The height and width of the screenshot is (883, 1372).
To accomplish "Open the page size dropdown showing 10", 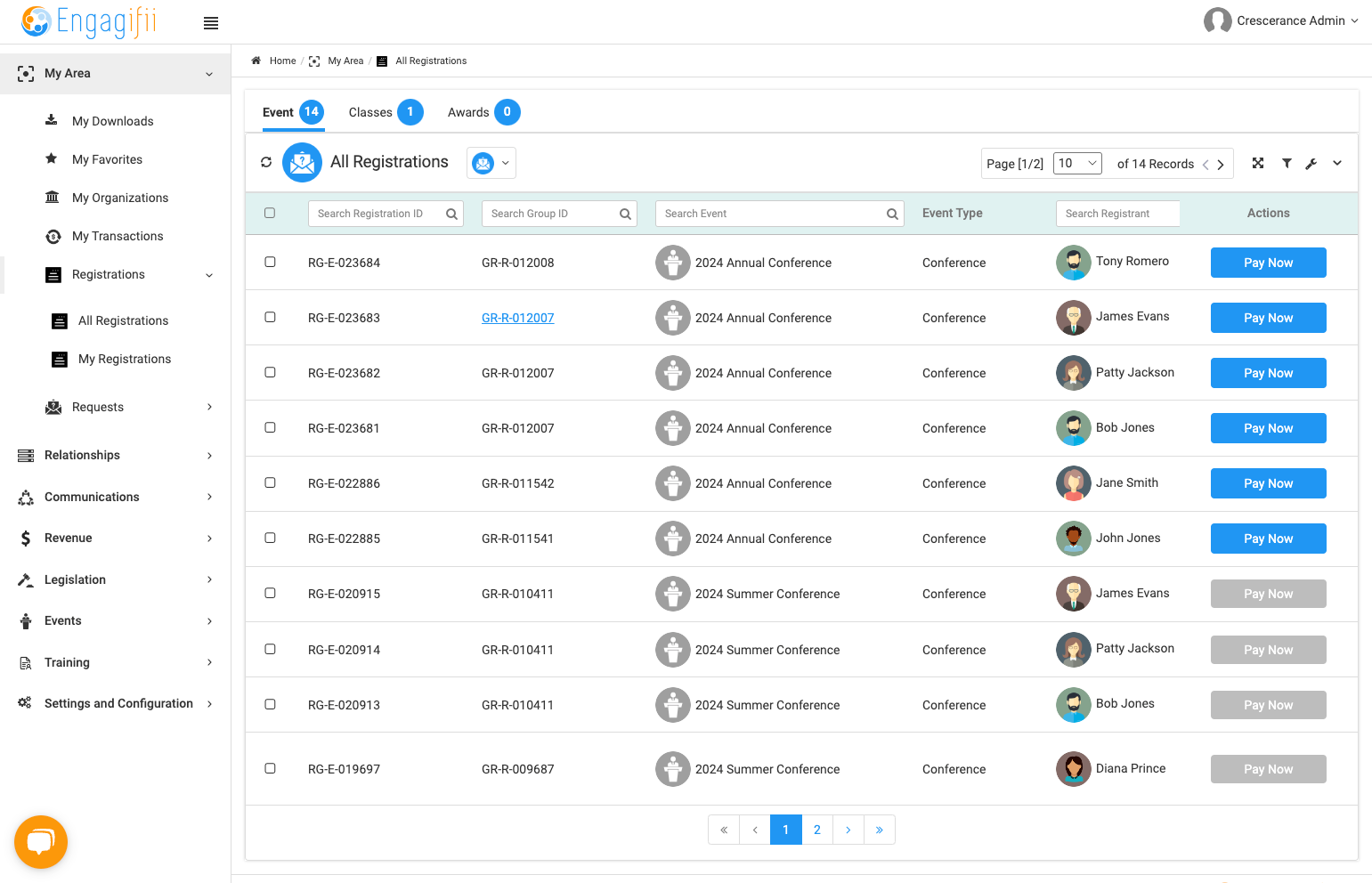I will [1077, 163].
